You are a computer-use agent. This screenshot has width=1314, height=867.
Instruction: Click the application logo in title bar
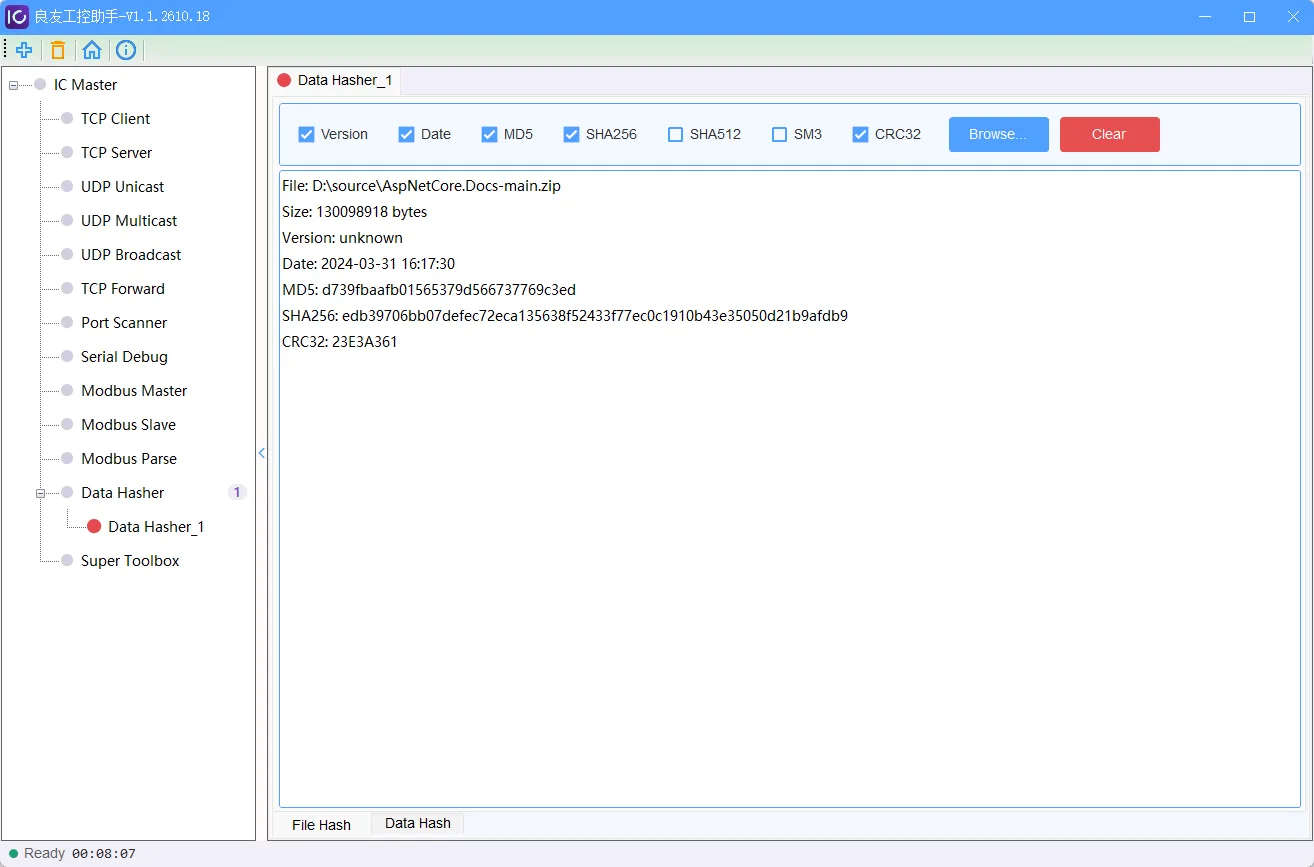pos(17,17)
